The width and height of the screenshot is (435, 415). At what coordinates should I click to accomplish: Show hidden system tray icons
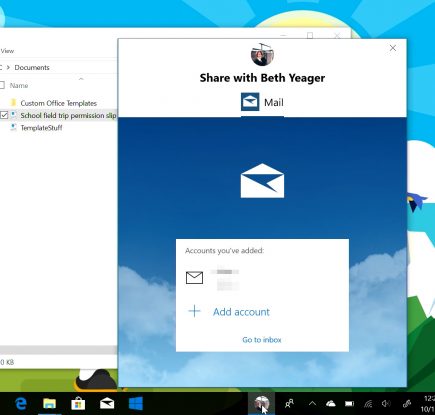(x=312, y=404)
